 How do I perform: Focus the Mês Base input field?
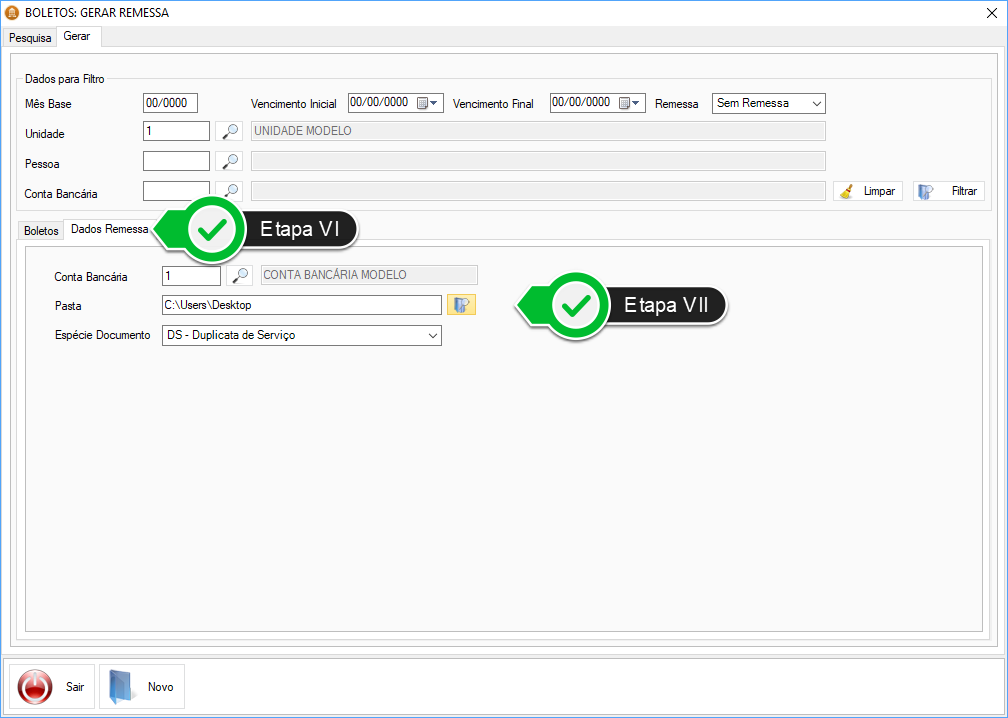[x=170, y=103]
